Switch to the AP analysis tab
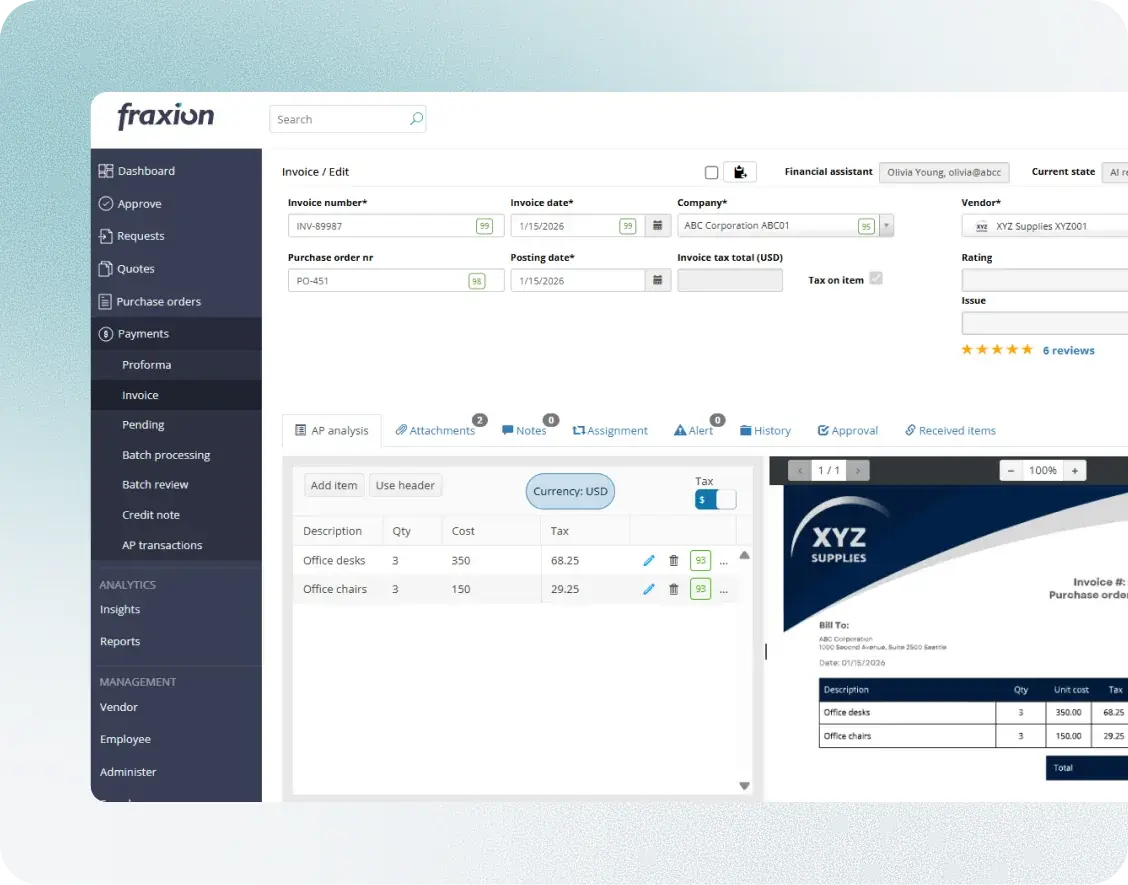Screen dimensions: 1128x885 332,430
